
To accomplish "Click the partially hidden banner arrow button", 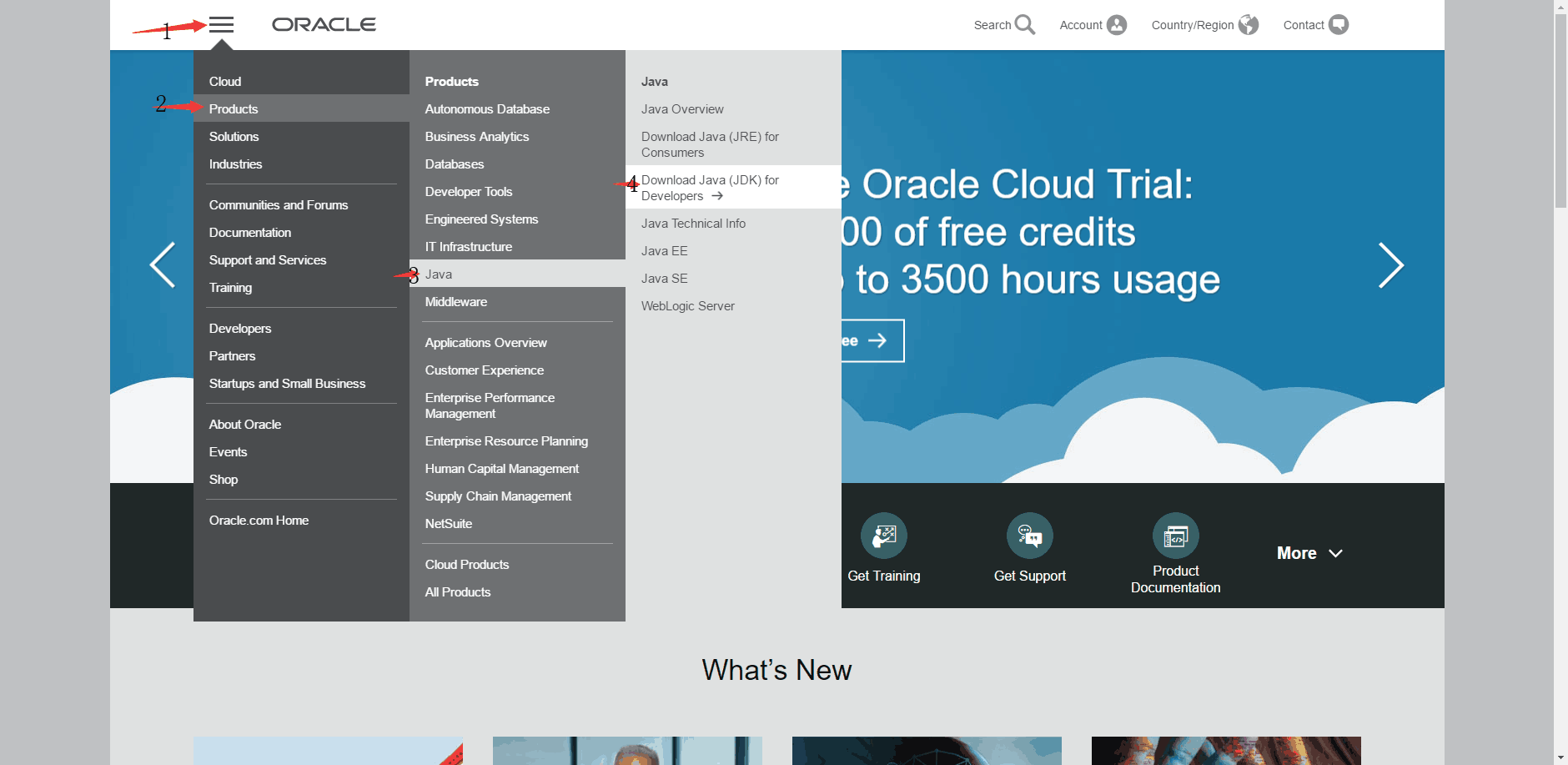I will [872, 340].
